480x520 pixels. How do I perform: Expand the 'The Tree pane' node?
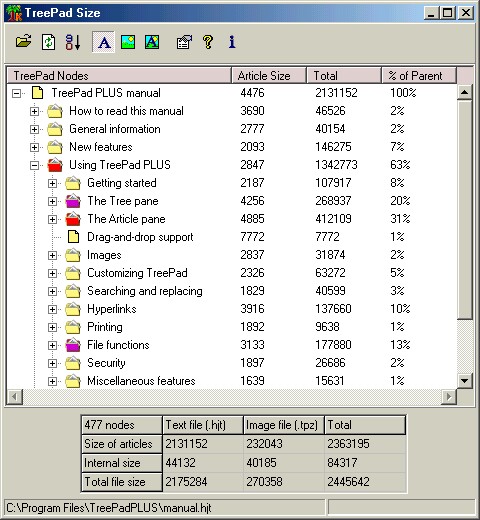pyautogui.click(x=52, y=201)
